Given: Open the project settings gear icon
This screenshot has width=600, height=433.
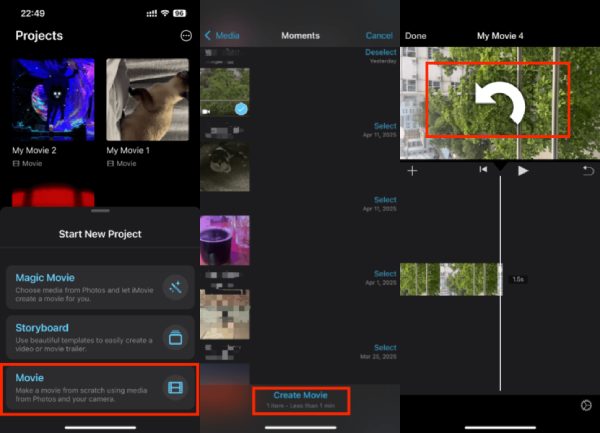Looking at the screenshot, I should coord(586,405).
